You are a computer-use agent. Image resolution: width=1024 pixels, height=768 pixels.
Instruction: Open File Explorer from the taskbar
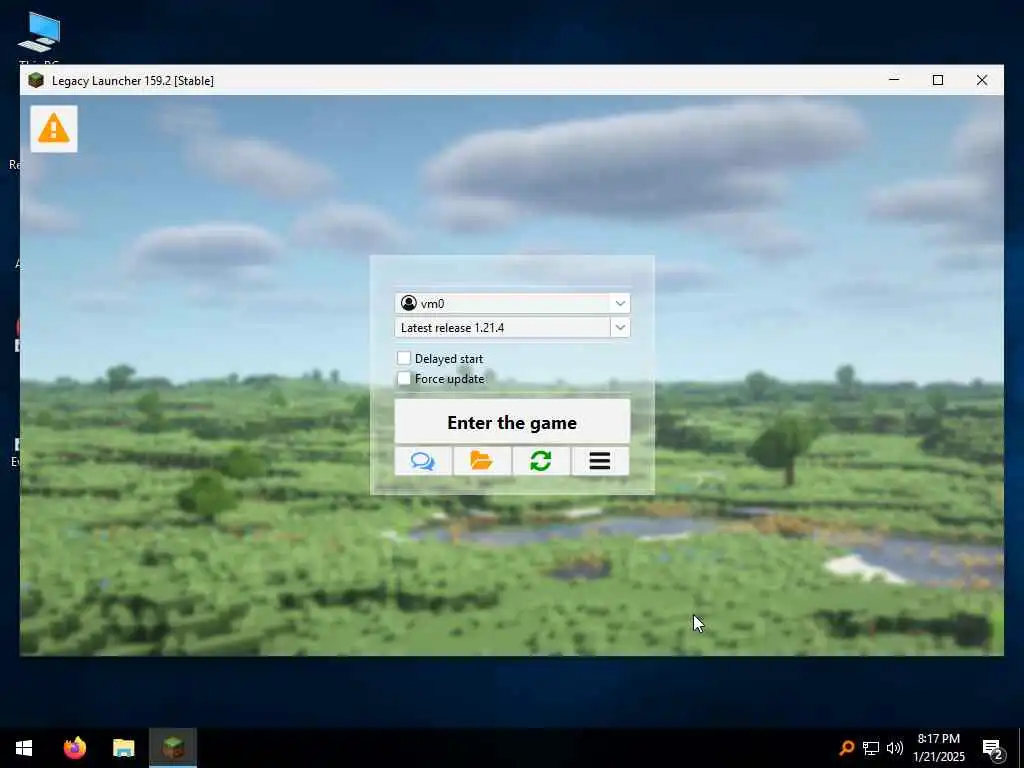(123, 748)
